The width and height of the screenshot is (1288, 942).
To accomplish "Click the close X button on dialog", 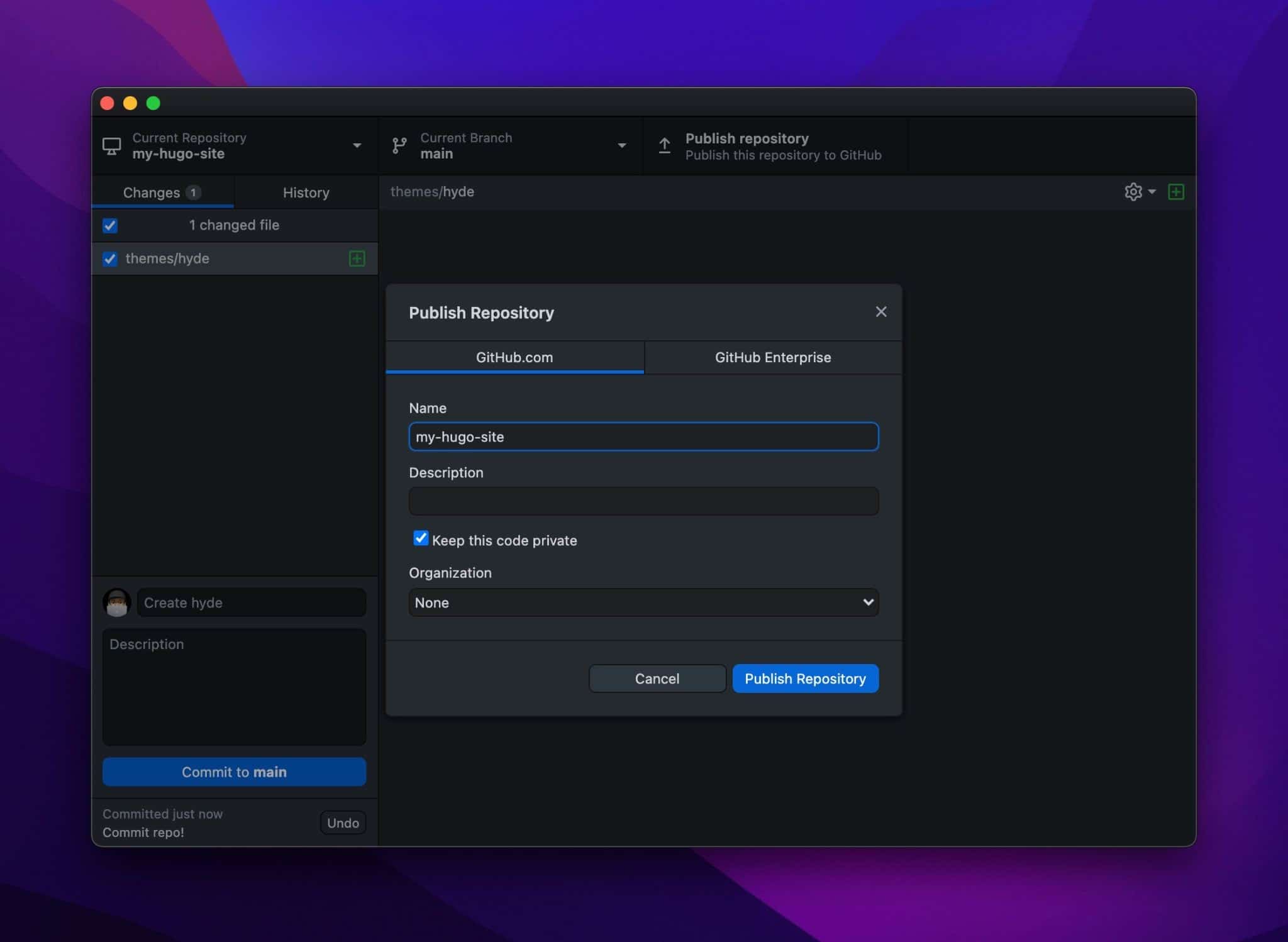I will pyautogui.click(x=880, y=312).
